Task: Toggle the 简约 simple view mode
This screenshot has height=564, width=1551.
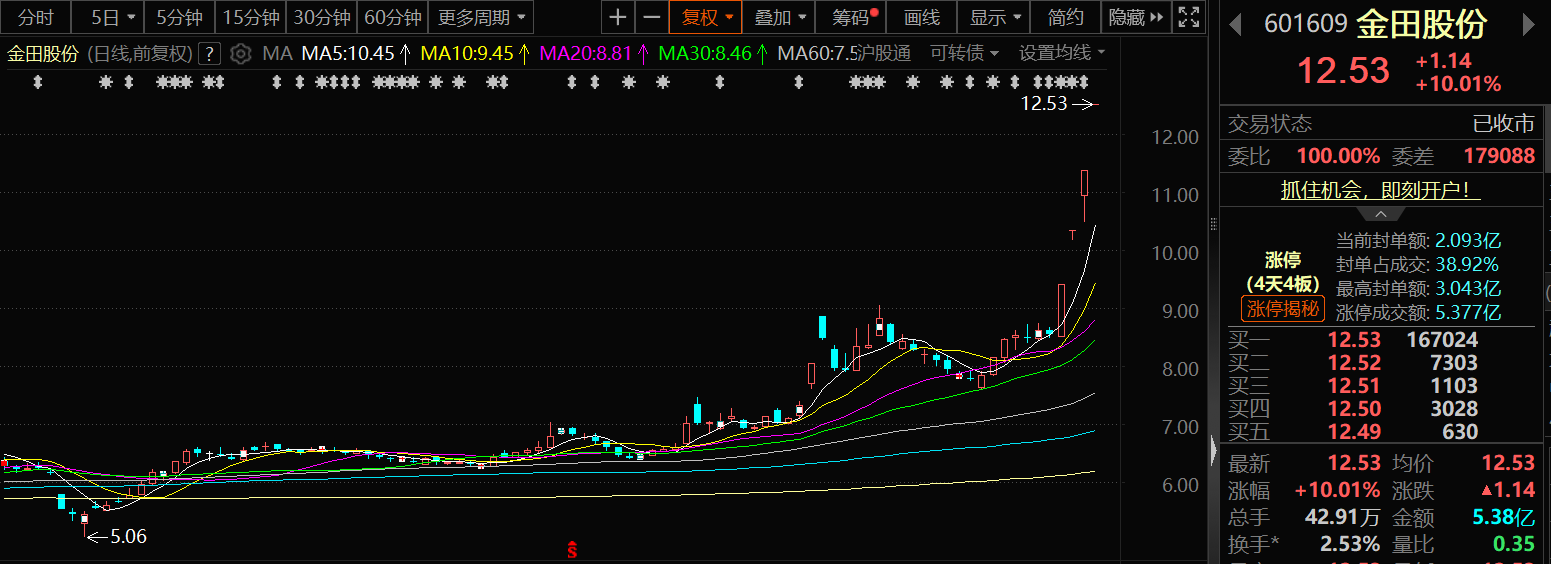Action: click(1065, 17)
